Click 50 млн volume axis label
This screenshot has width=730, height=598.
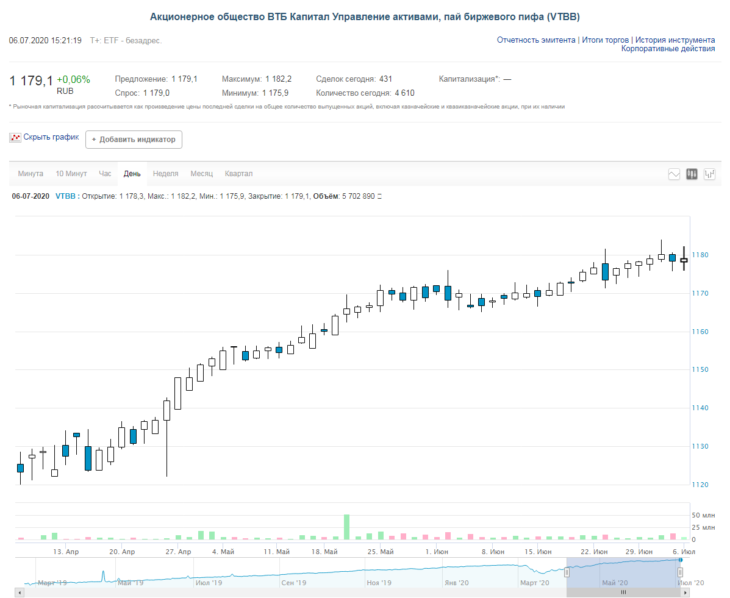point(703,515)
